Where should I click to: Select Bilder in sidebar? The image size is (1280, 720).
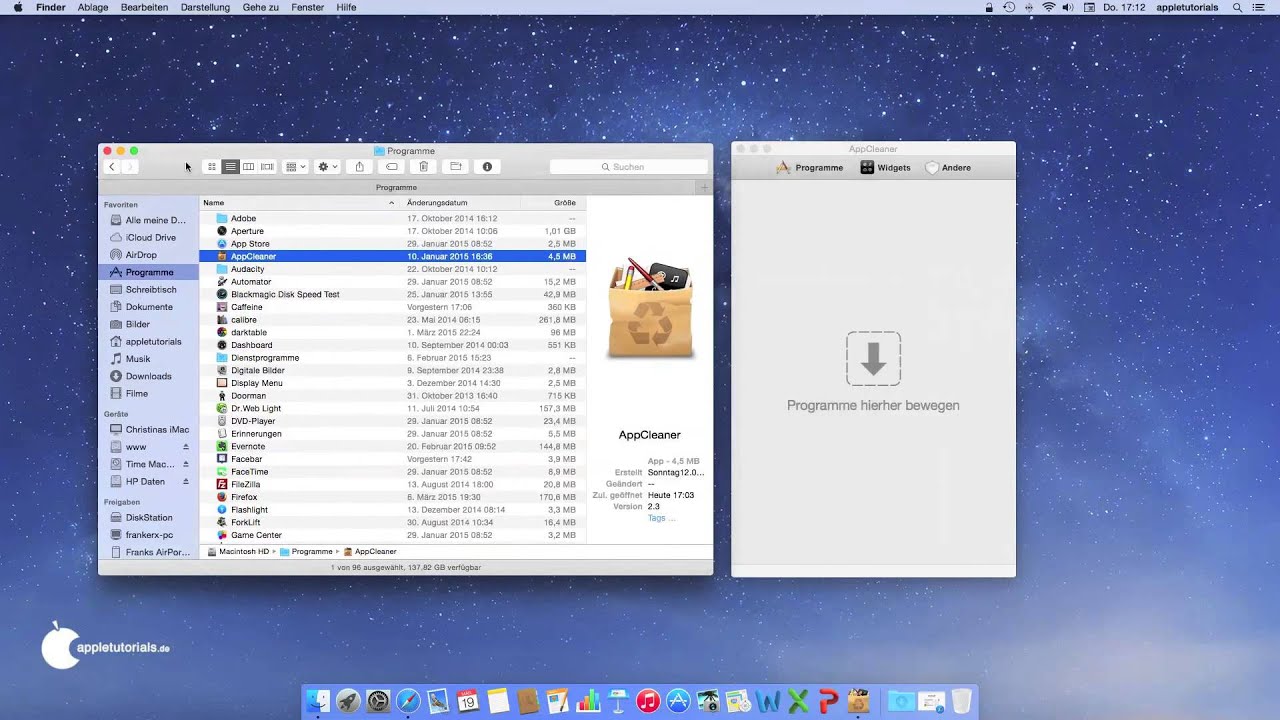point(148,324)
